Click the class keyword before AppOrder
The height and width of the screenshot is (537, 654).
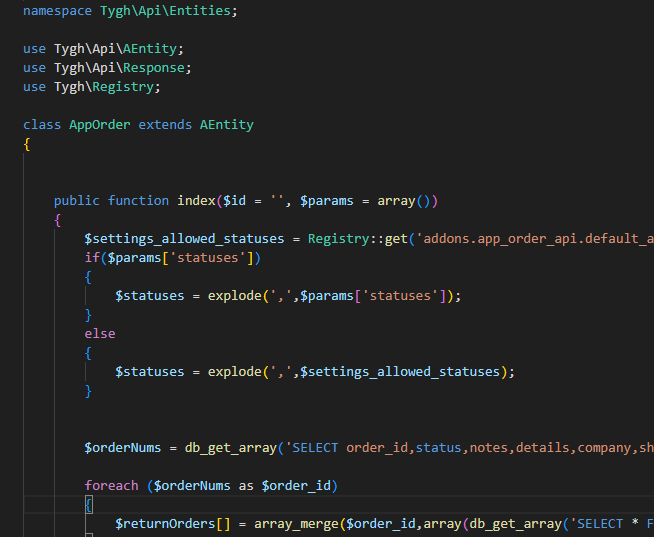tap(42, 125)
